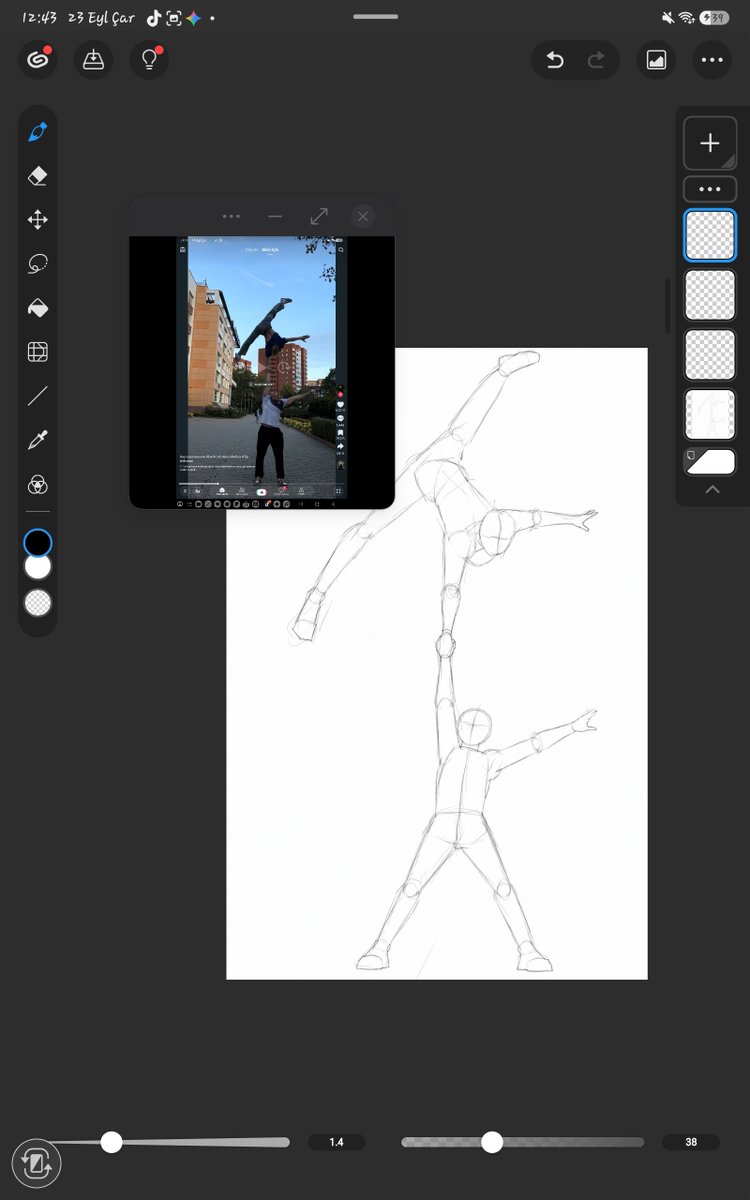
Task: Collapse the layers panel chevron
Action: pyautogui.click(x=712, y=489)
